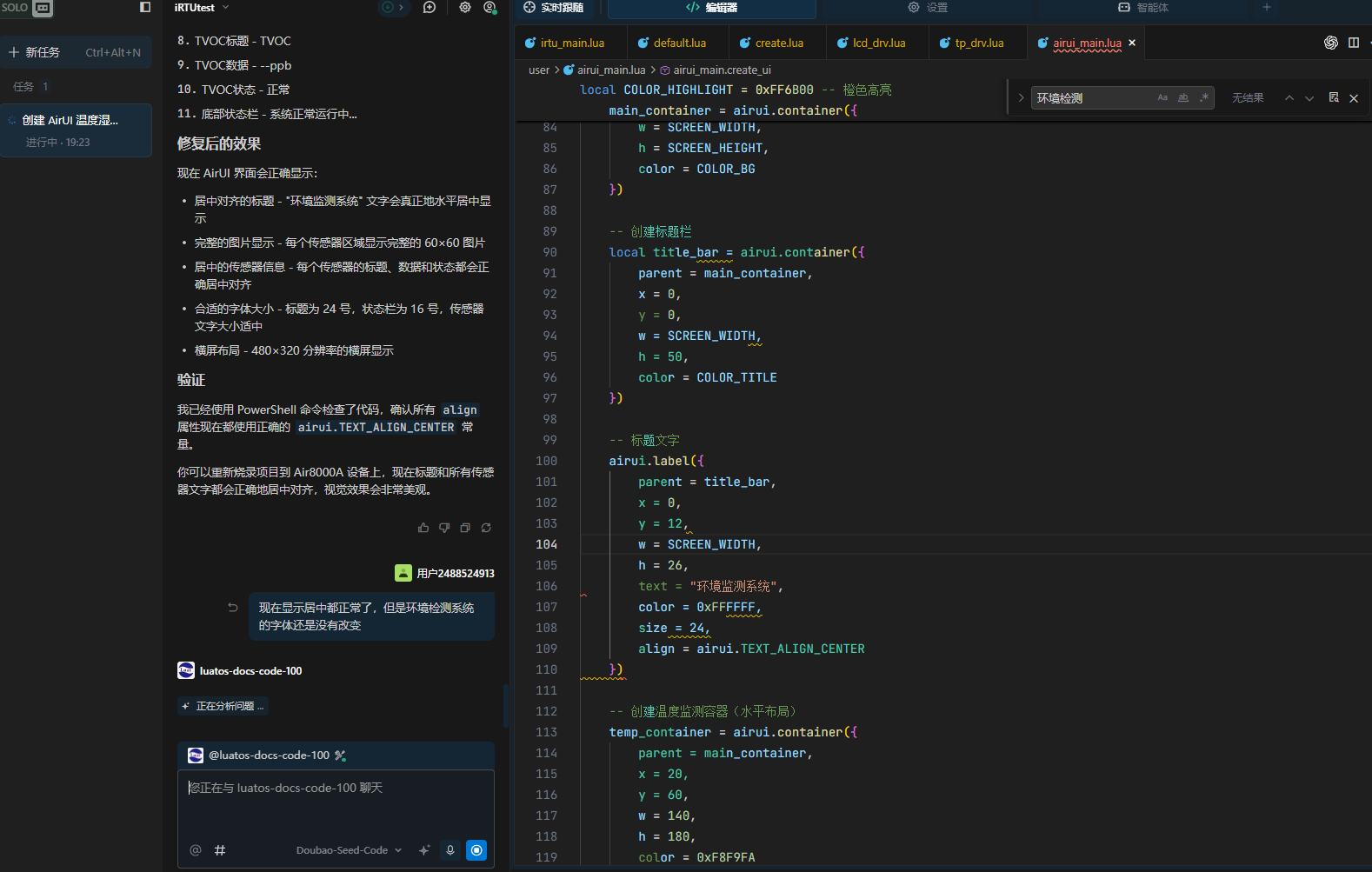1372x872 pixels.
Task: Click 0xFFFFFF color value on line 107
Action: (x=726, y=607)
